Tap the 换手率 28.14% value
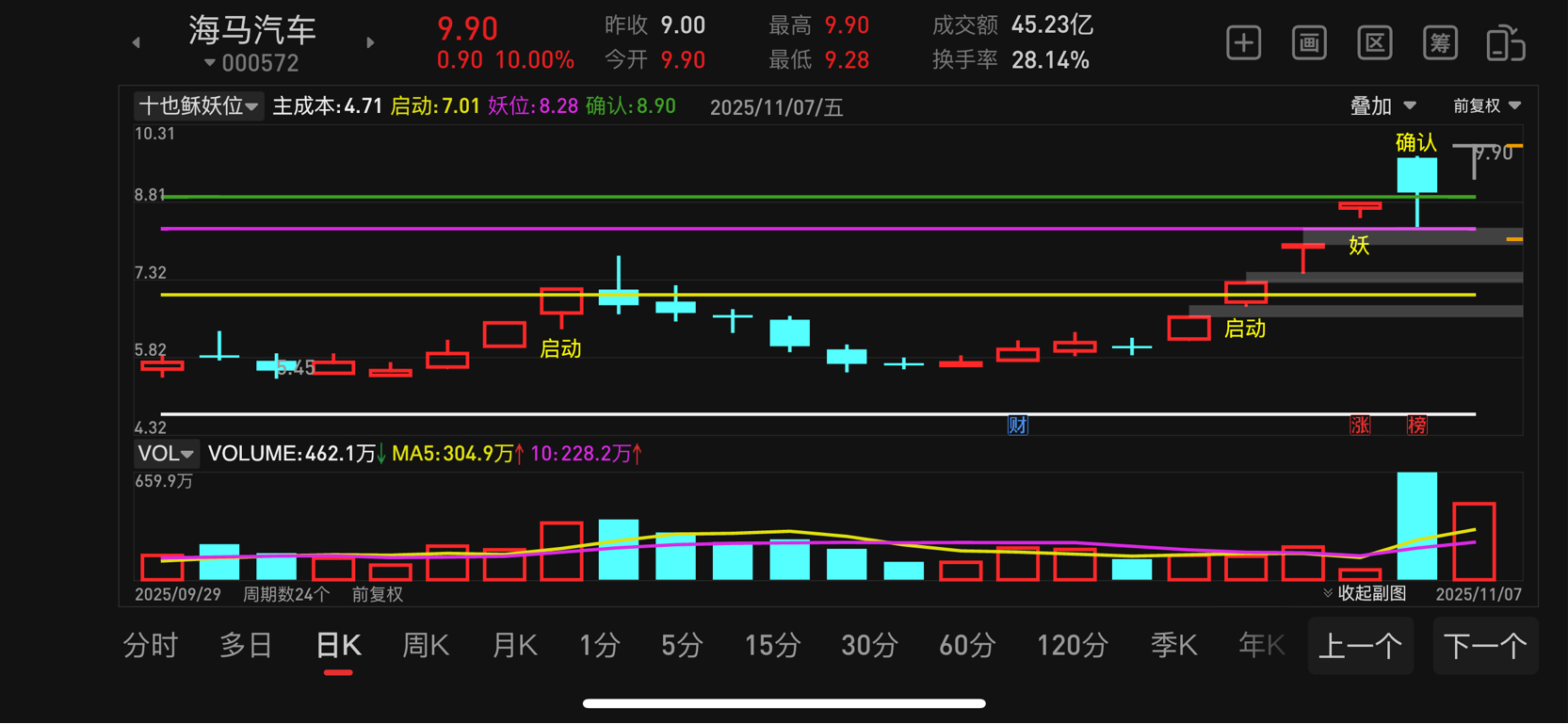1568x724 pixels. [1050, 60]
